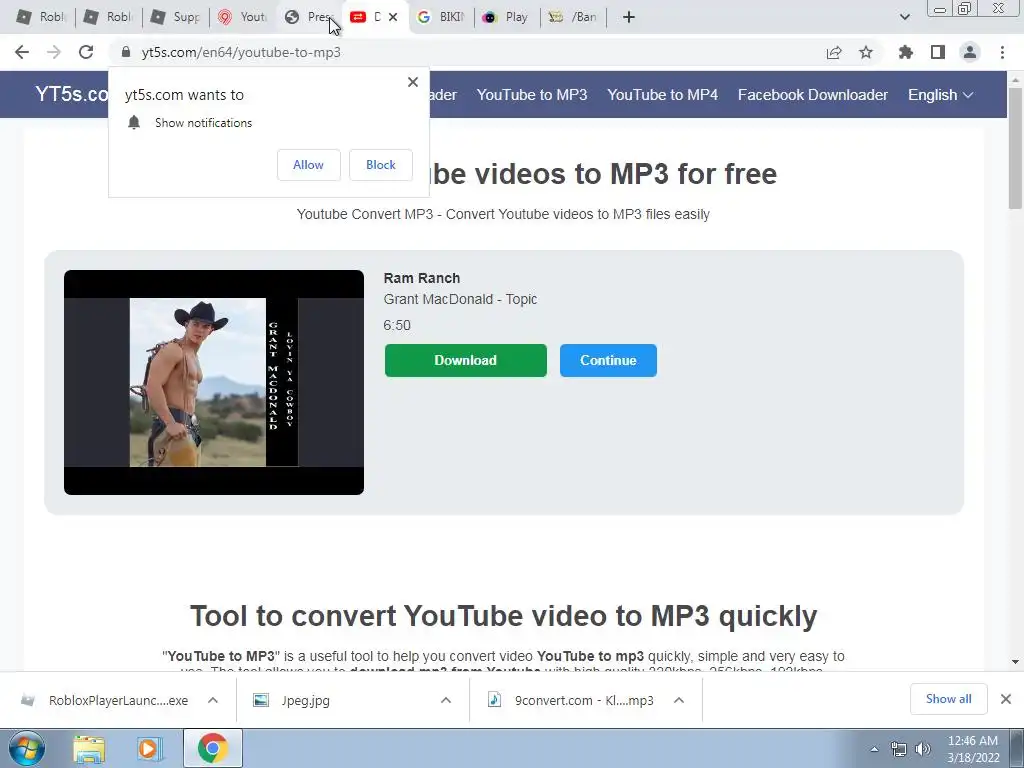Expand the English language dropdown
This screenshot has height=768, width=1024.
tap(940, 95)
